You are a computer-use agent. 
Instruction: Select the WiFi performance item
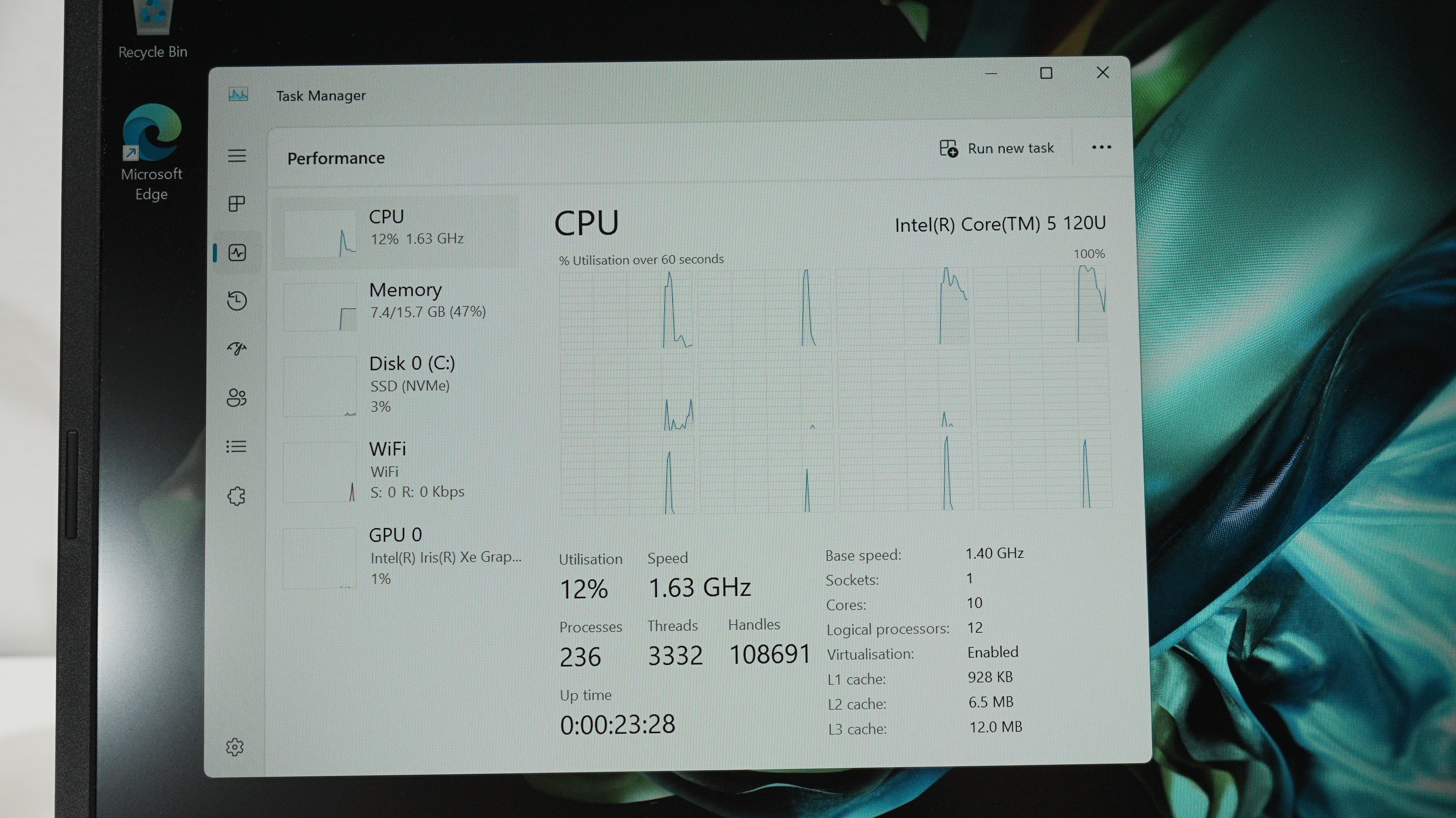[395, 470]
